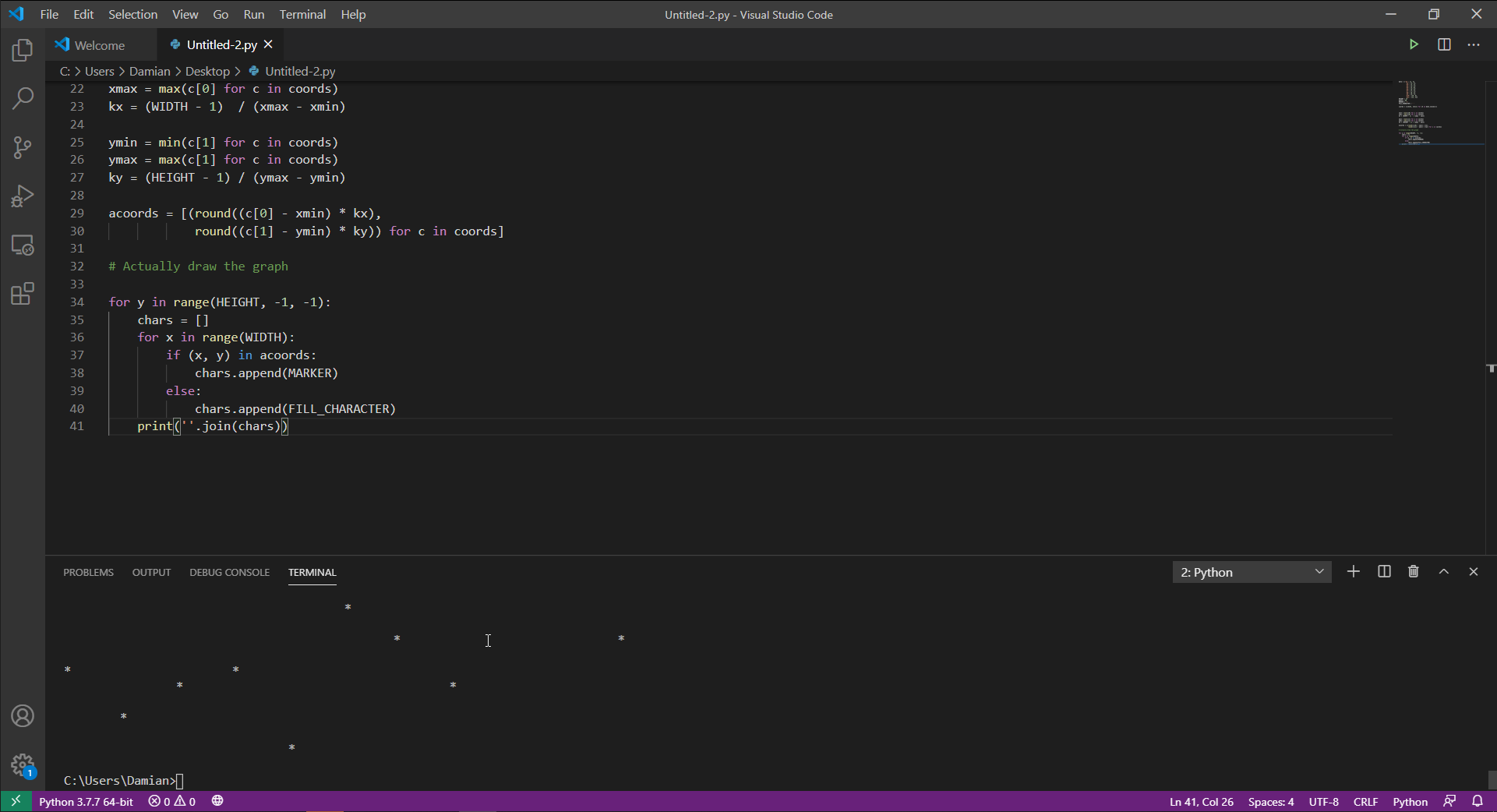Open the Source Control view
This screenshot has height=812, width=1497.
pos(23,147)
